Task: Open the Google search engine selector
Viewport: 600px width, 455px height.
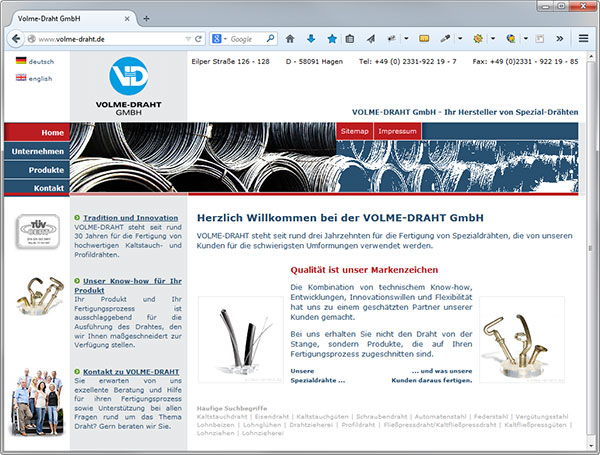Action: (219, 39)
